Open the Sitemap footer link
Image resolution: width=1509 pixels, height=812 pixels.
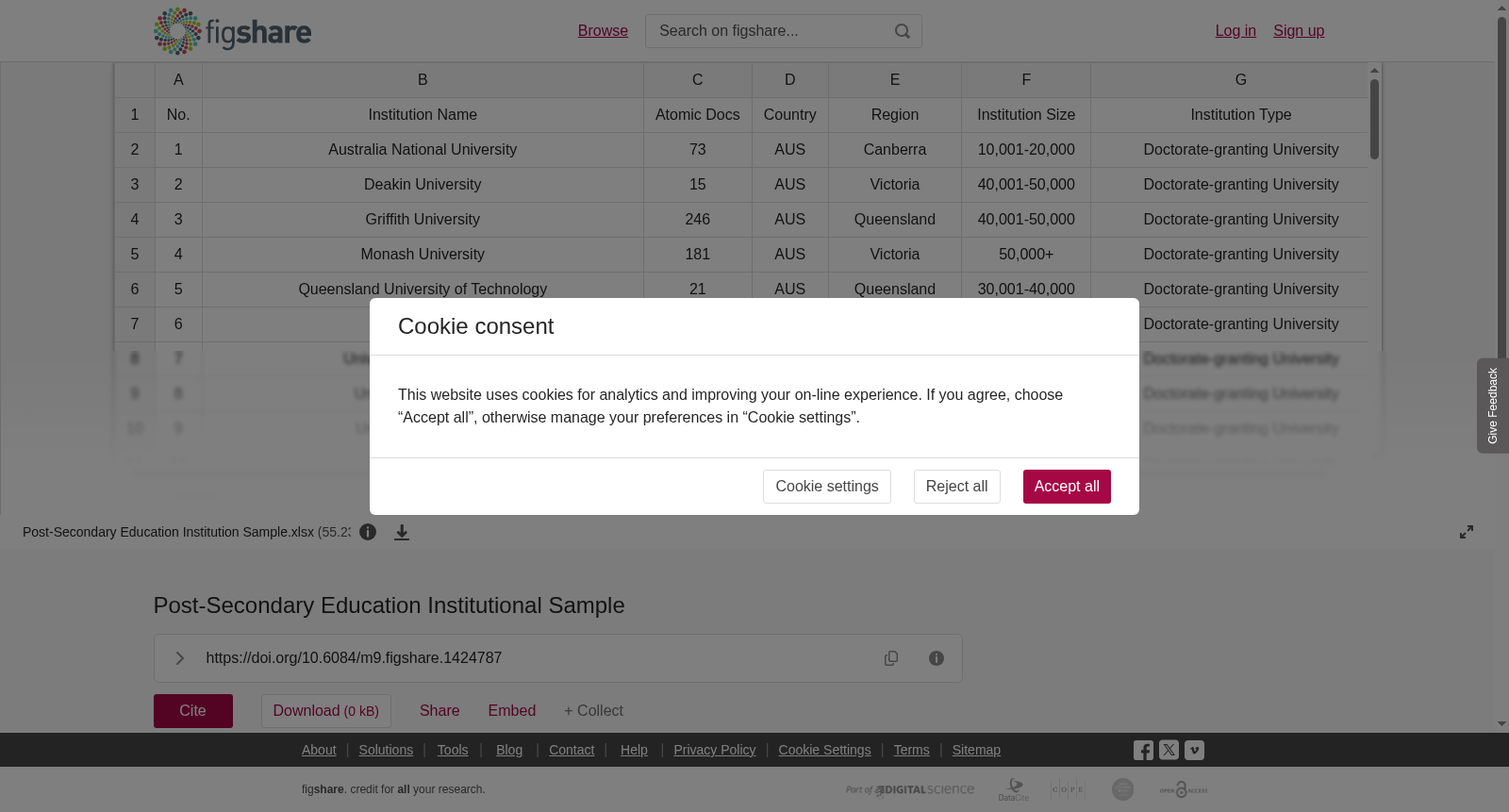(976, 750)
